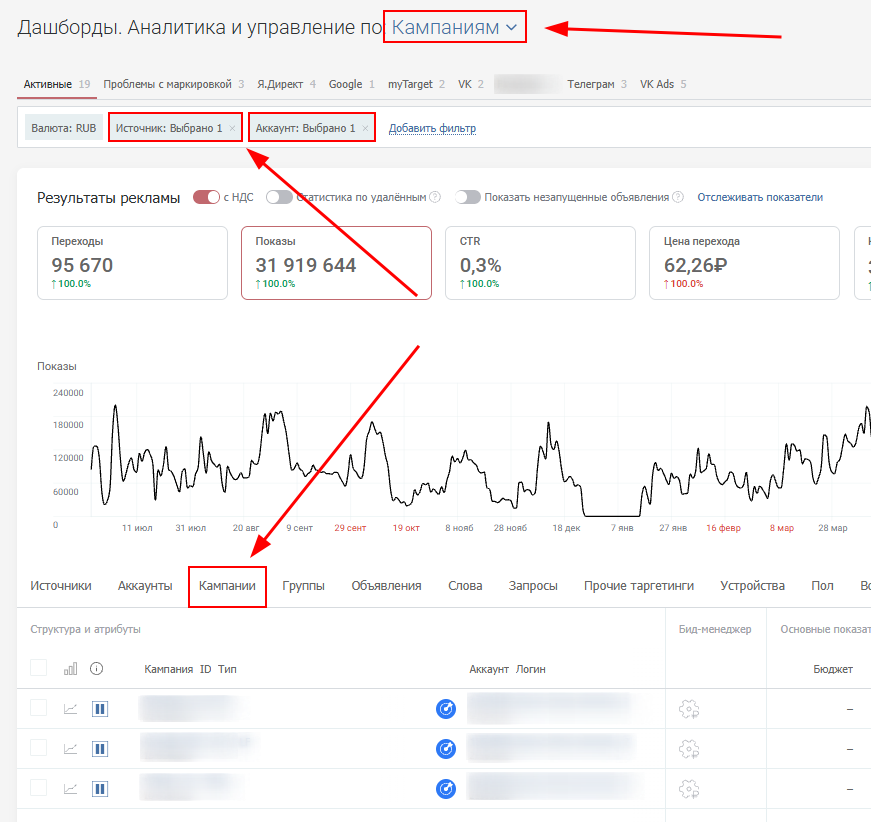The height and width of the screenshot is (822, 871).
Task: Click help icon next to Статистика по удалённым
Action: point(435,197)
